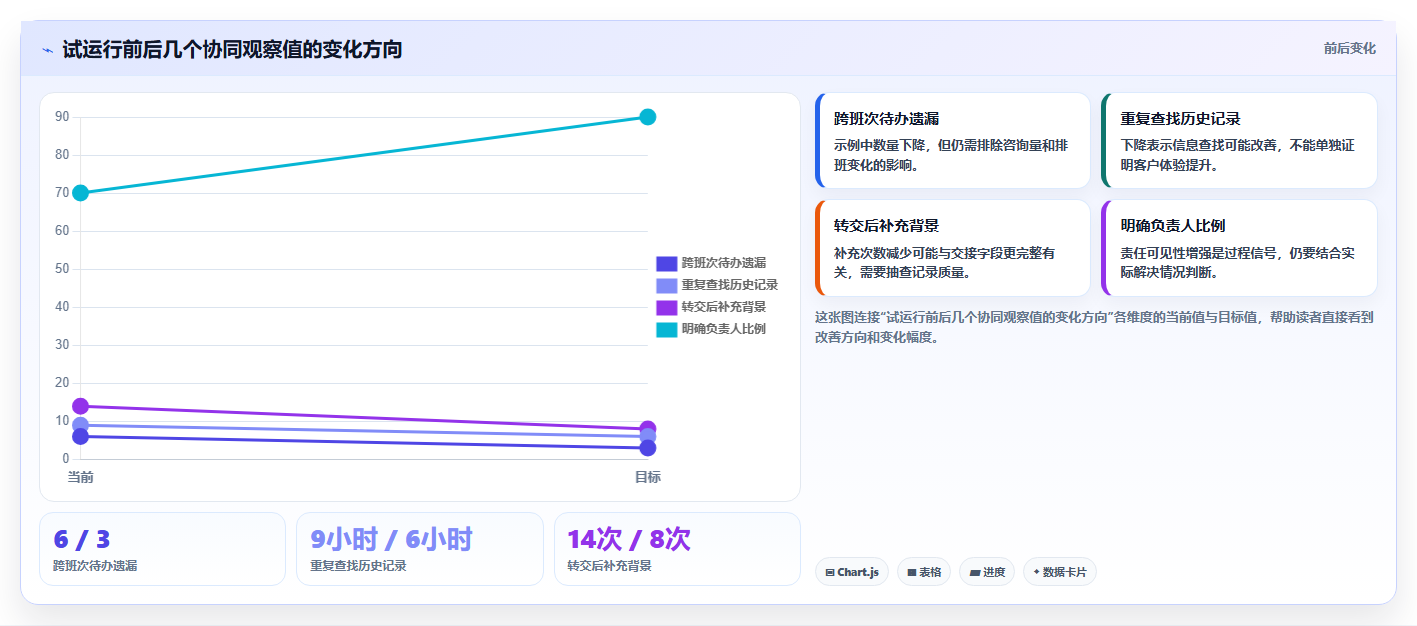This screenshot has height=626, width=1417.
Task: Click the 重复查找历史记录 legend label
Action: (x=730, y=285)
